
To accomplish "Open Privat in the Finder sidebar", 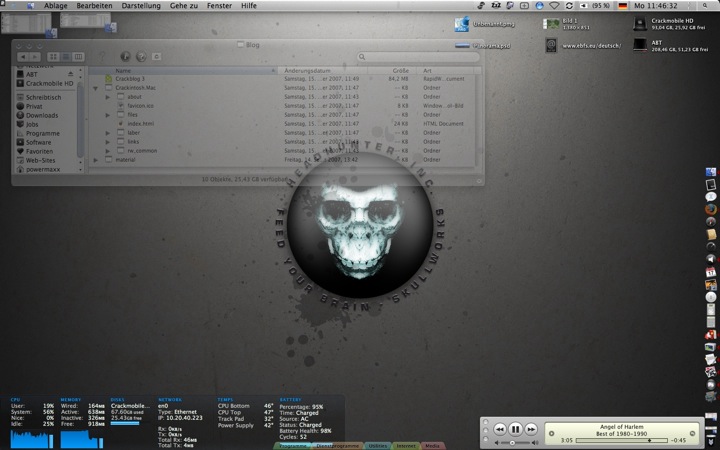I will click(x=29, y=106).
